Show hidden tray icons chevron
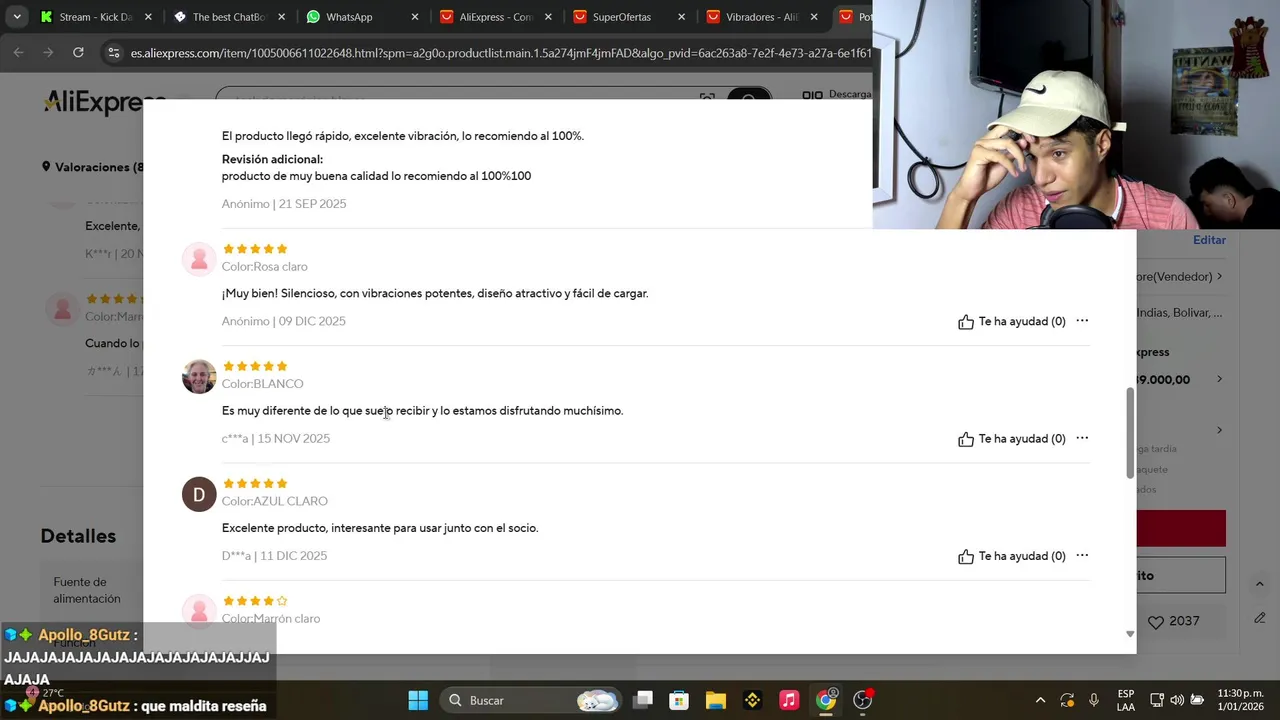This screenshot has height=720, width=1280. click(1040, 700)
